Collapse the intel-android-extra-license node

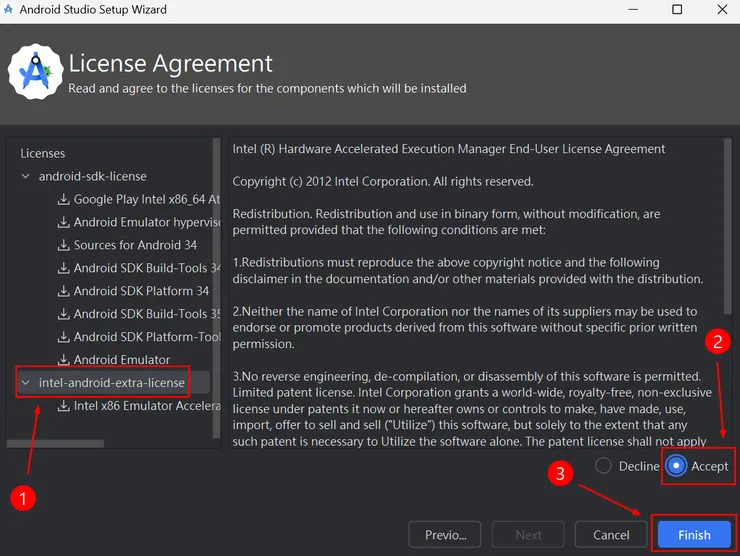[25, 383]
